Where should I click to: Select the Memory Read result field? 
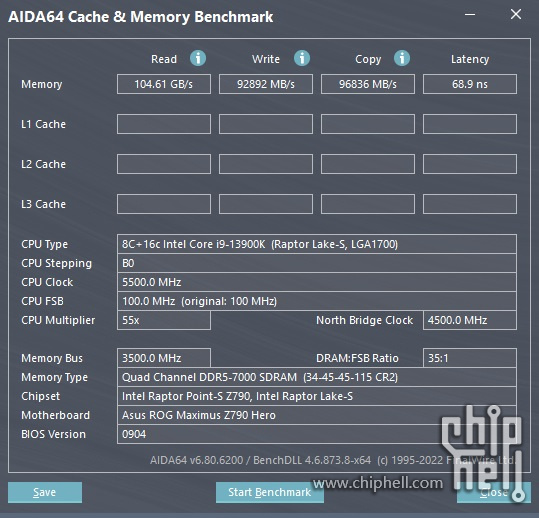[x=164, y=84]
